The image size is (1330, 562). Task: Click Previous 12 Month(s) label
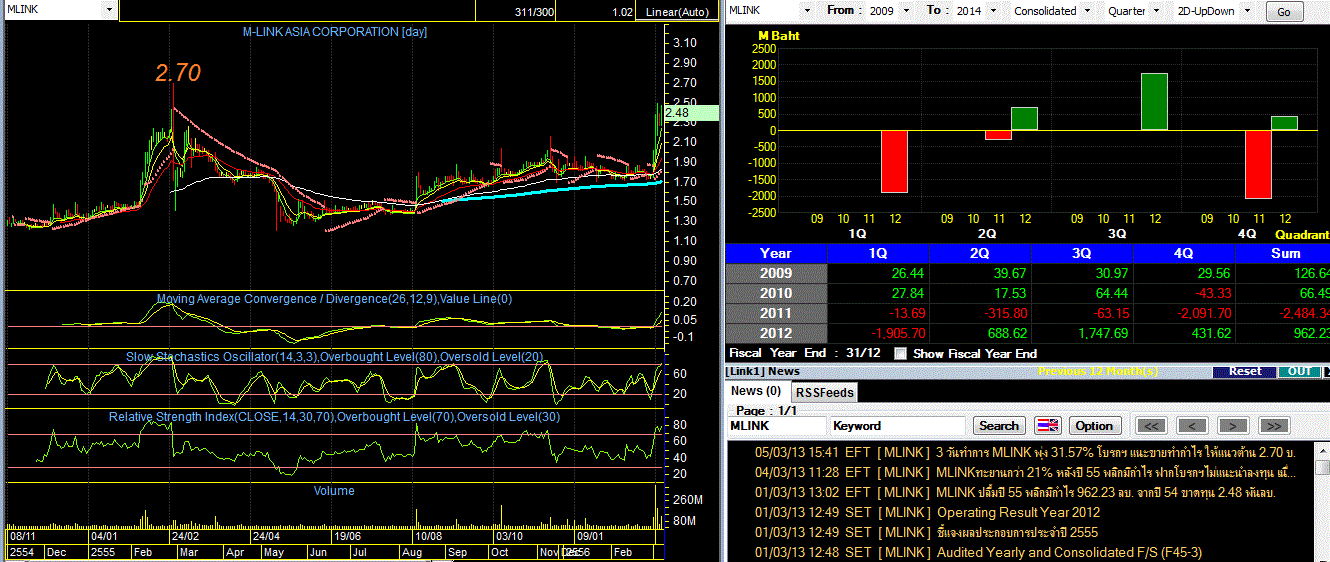click(1097, 371)
